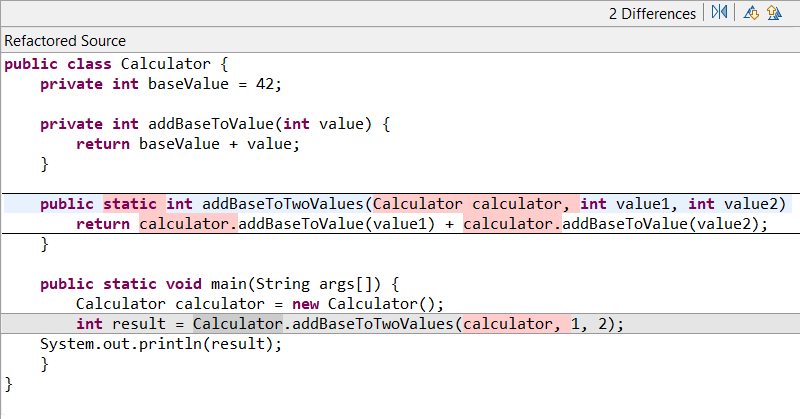The image size is (800, 419).
Task: Click 'int value2)' in the method signature
Action: pos(737,204)
